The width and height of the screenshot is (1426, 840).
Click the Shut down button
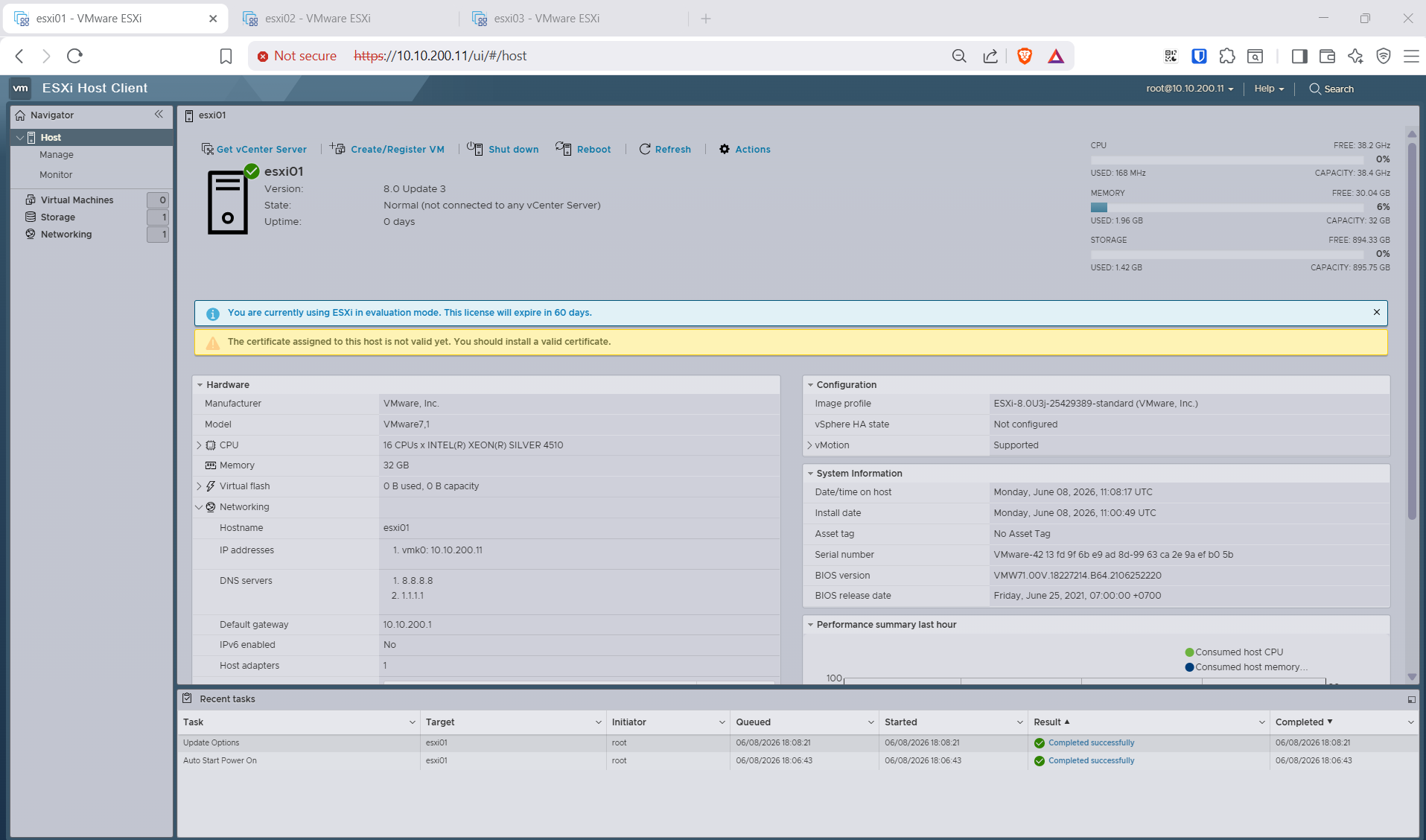click(x=503, y=149)
